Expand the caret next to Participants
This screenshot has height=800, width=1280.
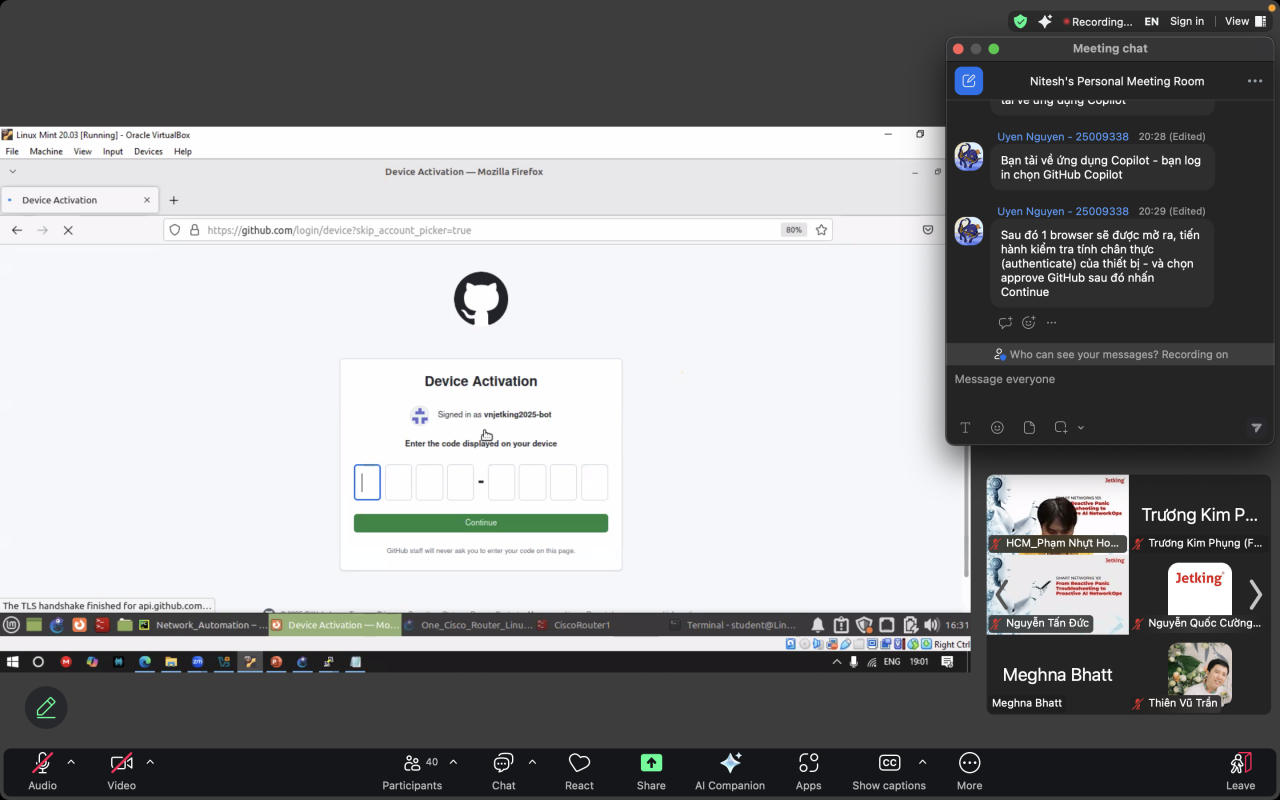coord(453,762)
